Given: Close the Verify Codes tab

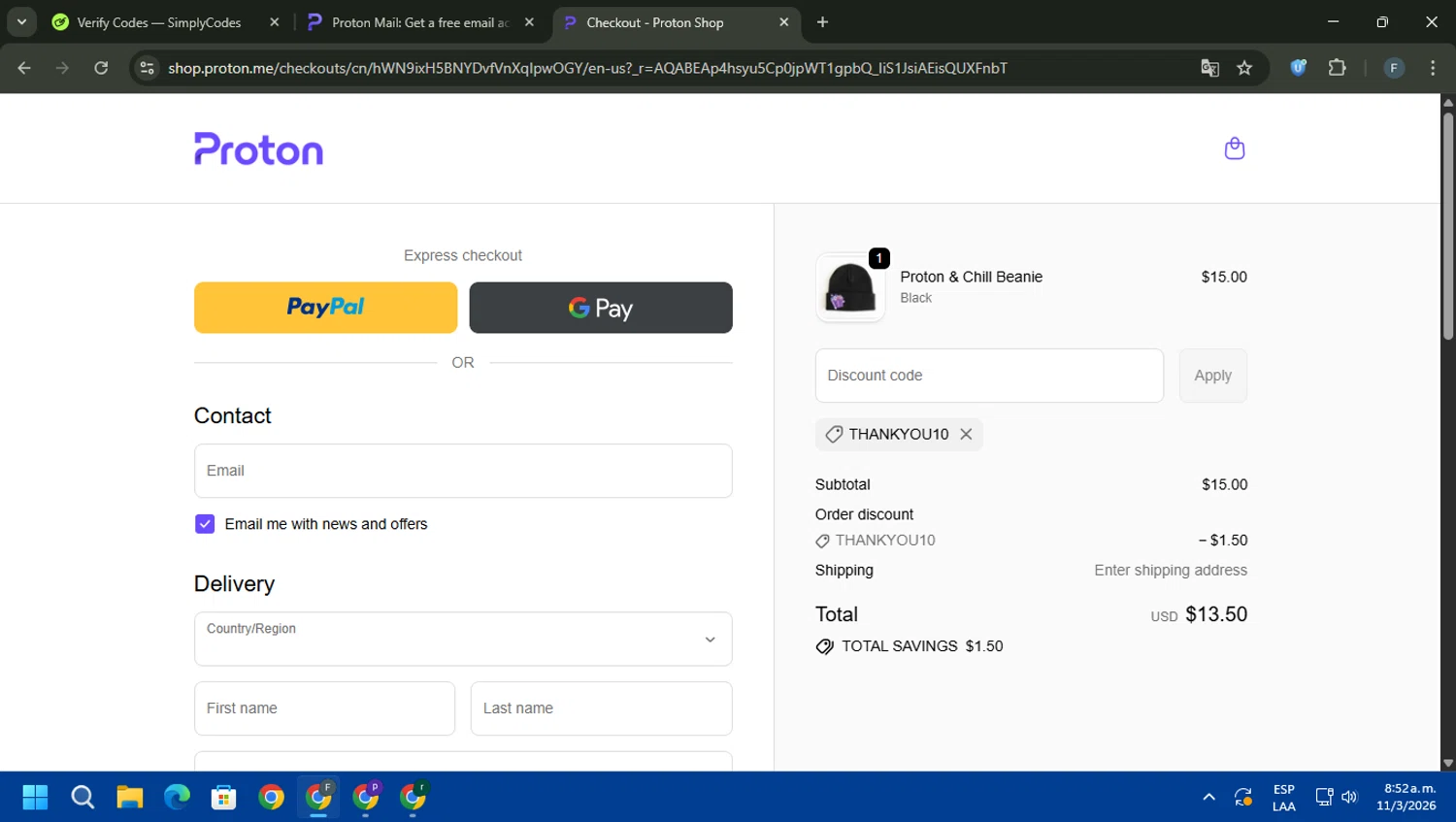Looking at the screenshot, I should coord(275,22).
